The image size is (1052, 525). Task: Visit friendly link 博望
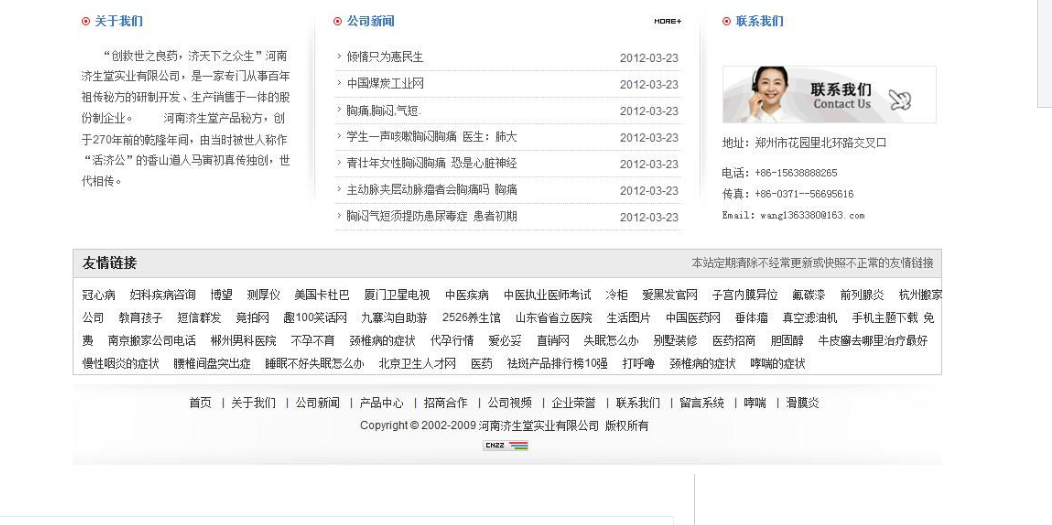[221, 295]
